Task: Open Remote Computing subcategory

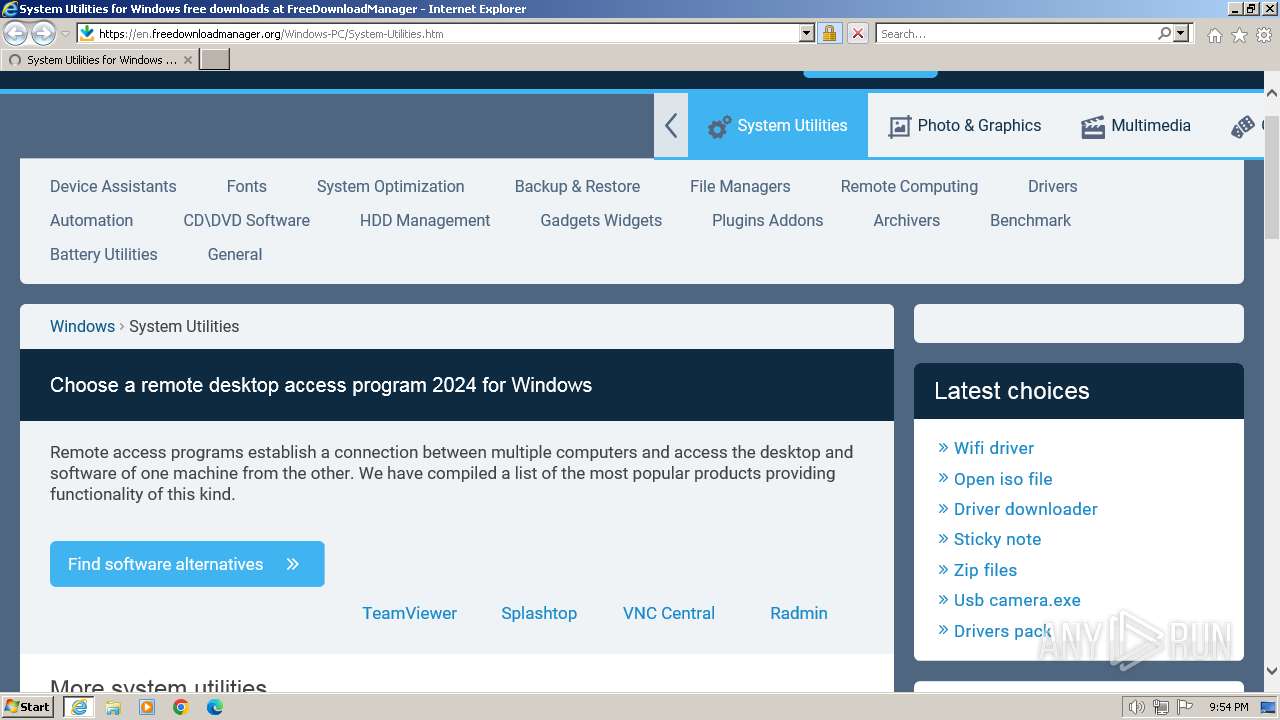Action: tap(909, 186)
